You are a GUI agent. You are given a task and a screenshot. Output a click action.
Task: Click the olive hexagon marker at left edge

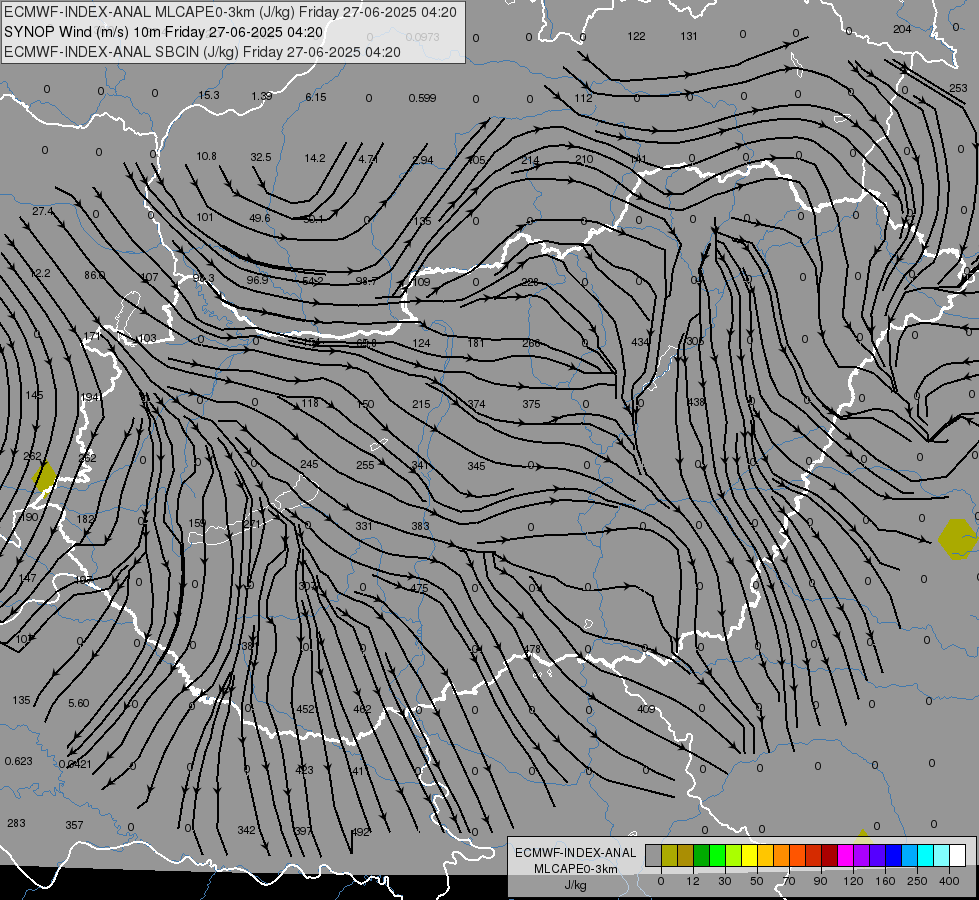pyautogui.click(x=44, y=477)
